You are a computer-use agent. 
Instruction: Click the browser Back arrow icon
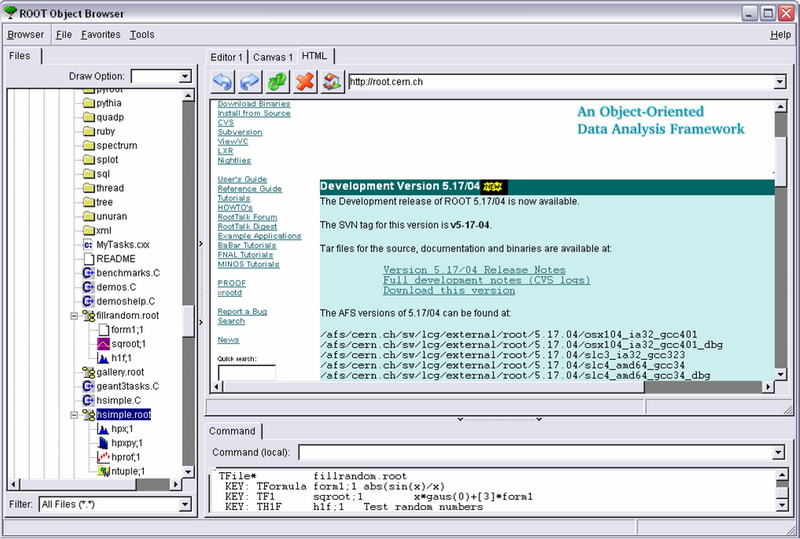coord(222,82)
